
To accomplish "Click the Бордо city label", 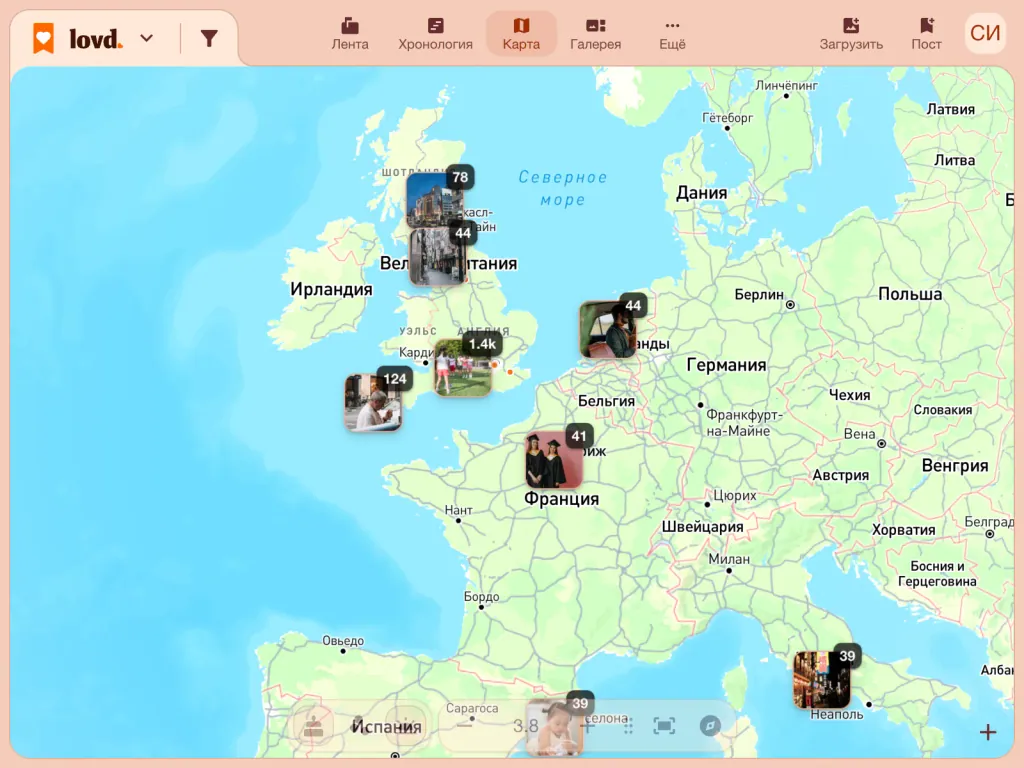I will (x=481, y=596).
